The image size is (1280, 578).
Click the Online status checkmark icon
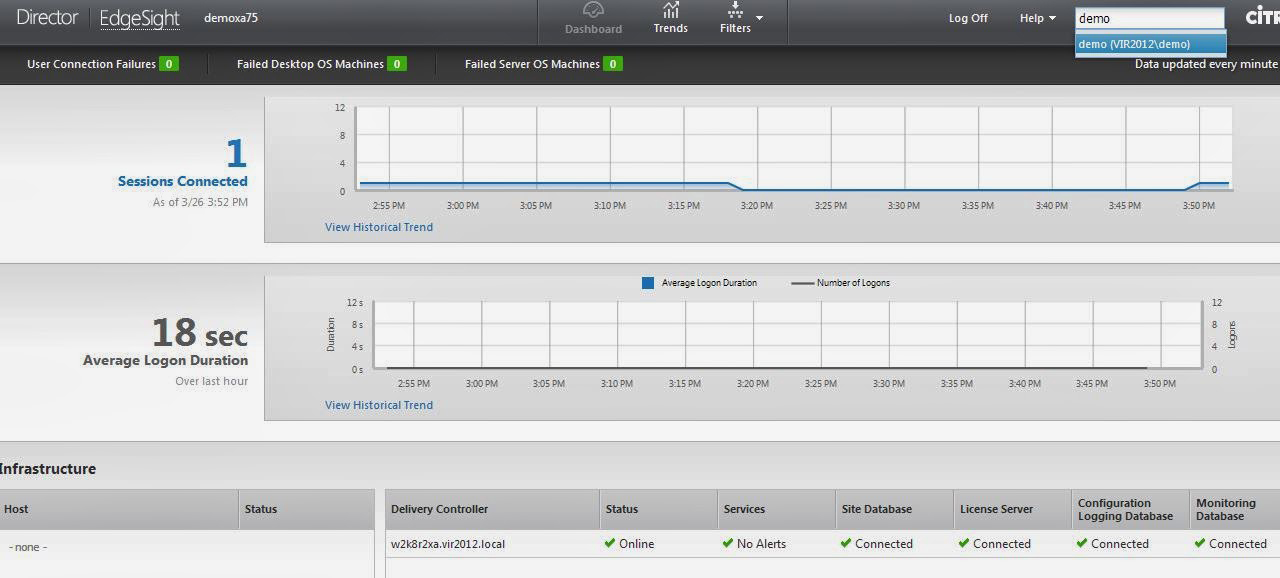[x=610, y=543]
